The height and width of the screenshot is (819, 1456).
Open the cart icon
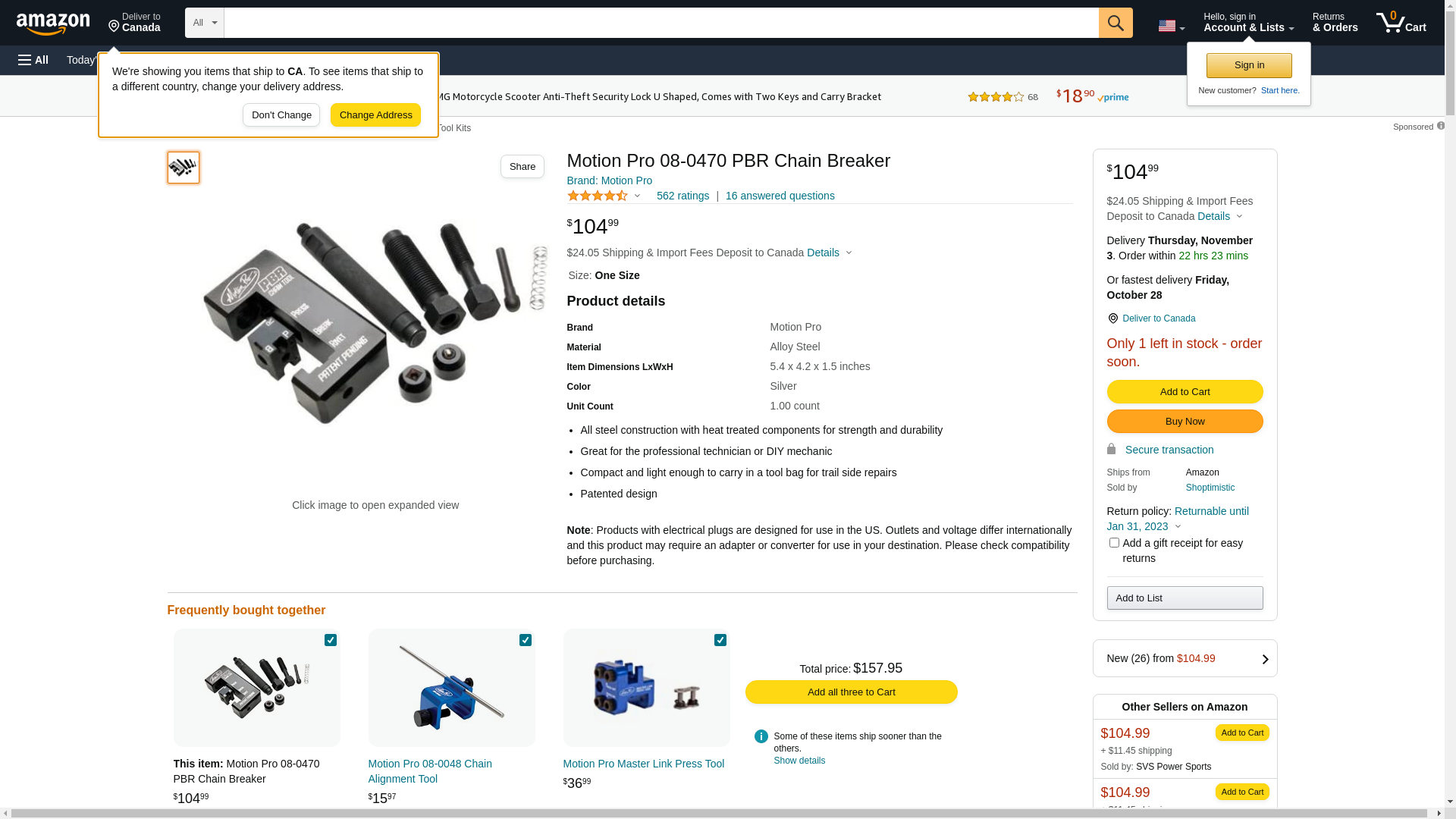(1400, 23)
